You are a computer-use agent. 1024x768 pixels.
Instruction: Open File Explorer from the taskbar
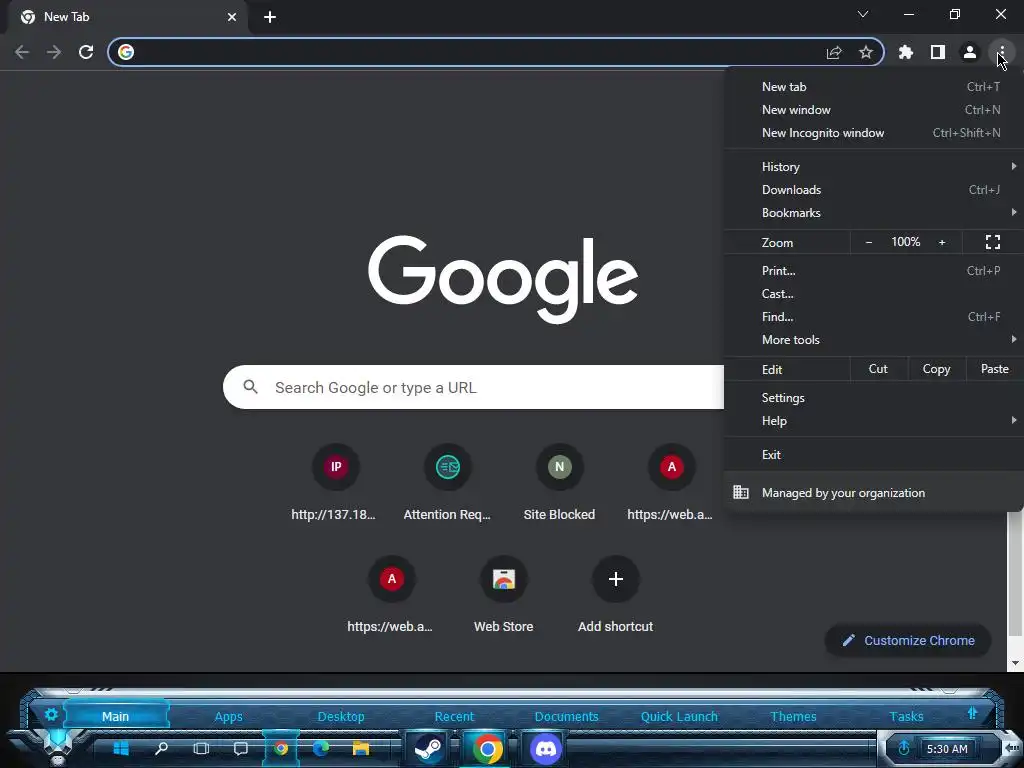(360, 748)
